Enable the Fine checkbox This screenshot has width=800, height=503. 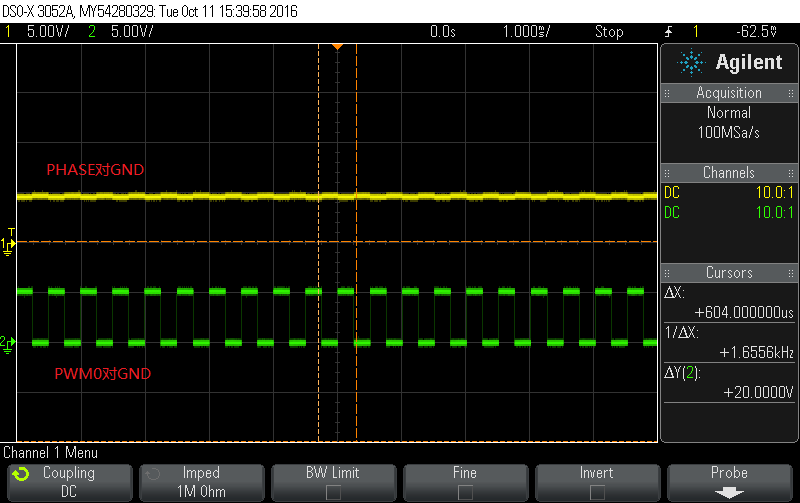click(x=465, y=492)
